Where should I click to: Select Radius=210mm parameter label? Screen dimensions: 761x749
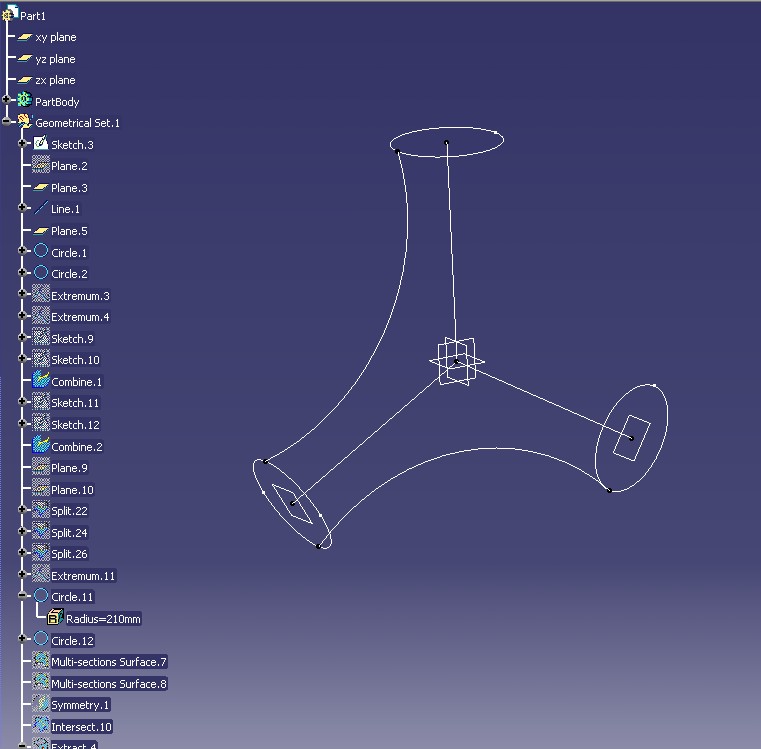103,619
